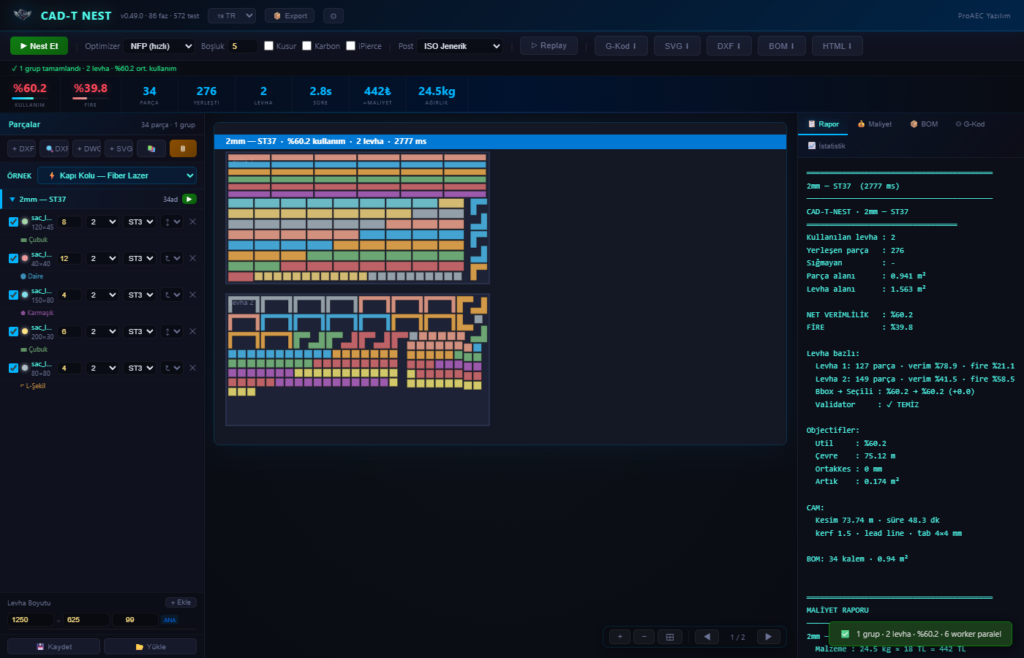Image resolution: width=1024 pixels, height=658 pixels.
Task: Go to the next sheet page
Action: point(768,636)
